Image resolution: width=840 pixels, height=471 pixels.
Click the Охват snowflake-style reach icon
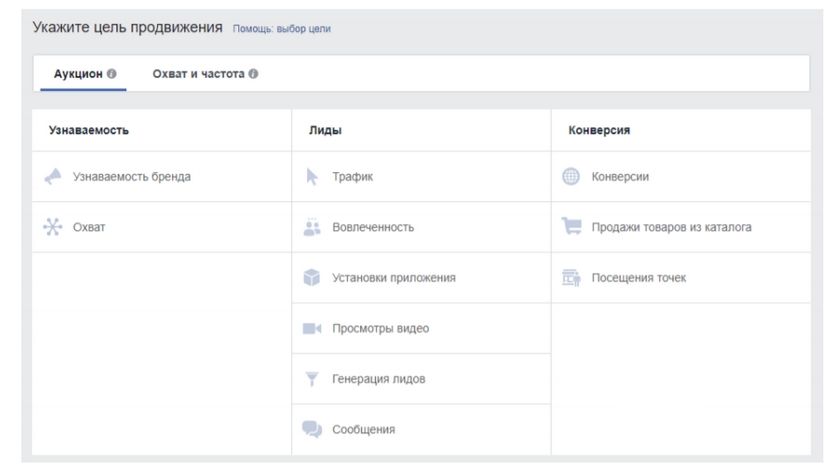point(52,227)
